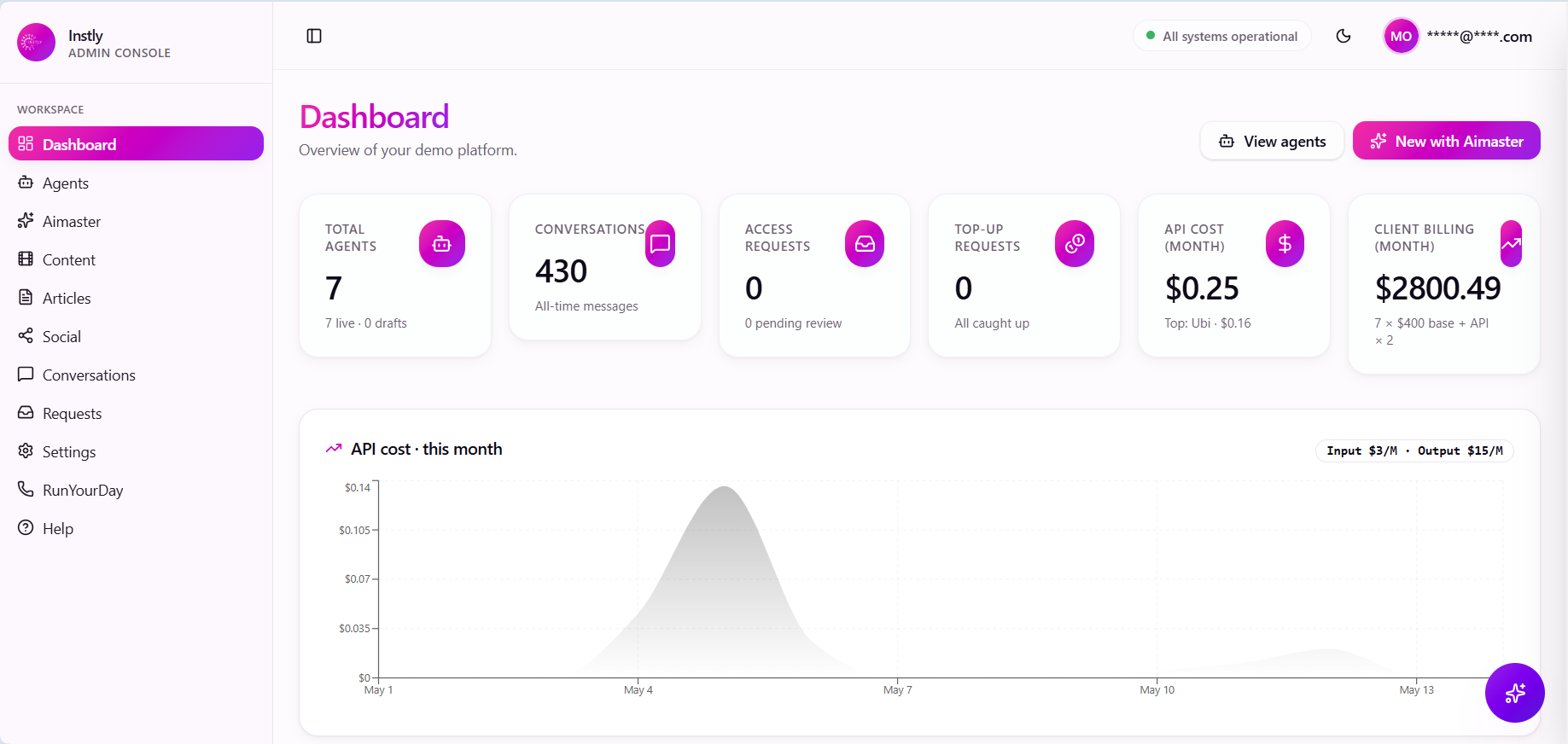Click the Instly logo icon

pyautogui.click(x=36, y=42)
